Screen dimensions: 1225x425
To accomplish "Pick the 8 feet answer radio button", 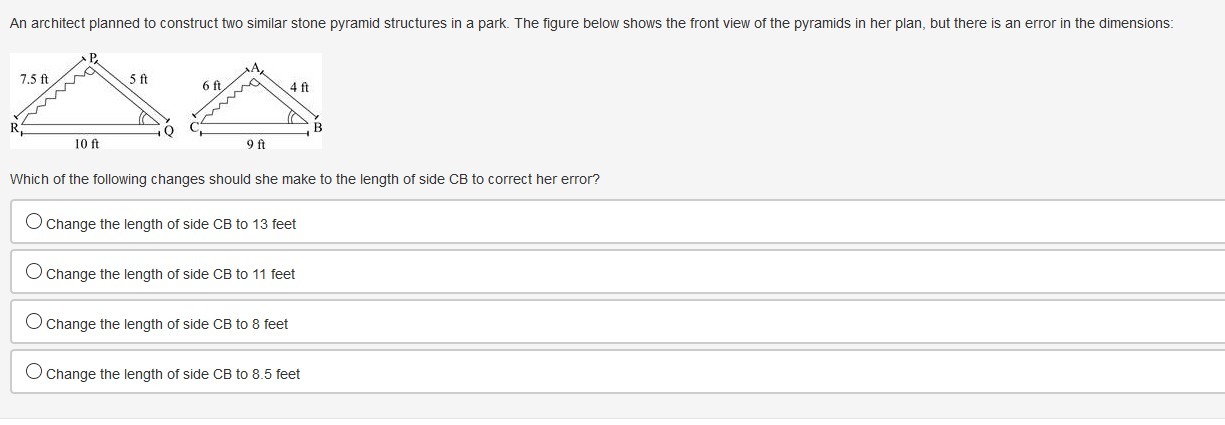I will tap(35, 323).
